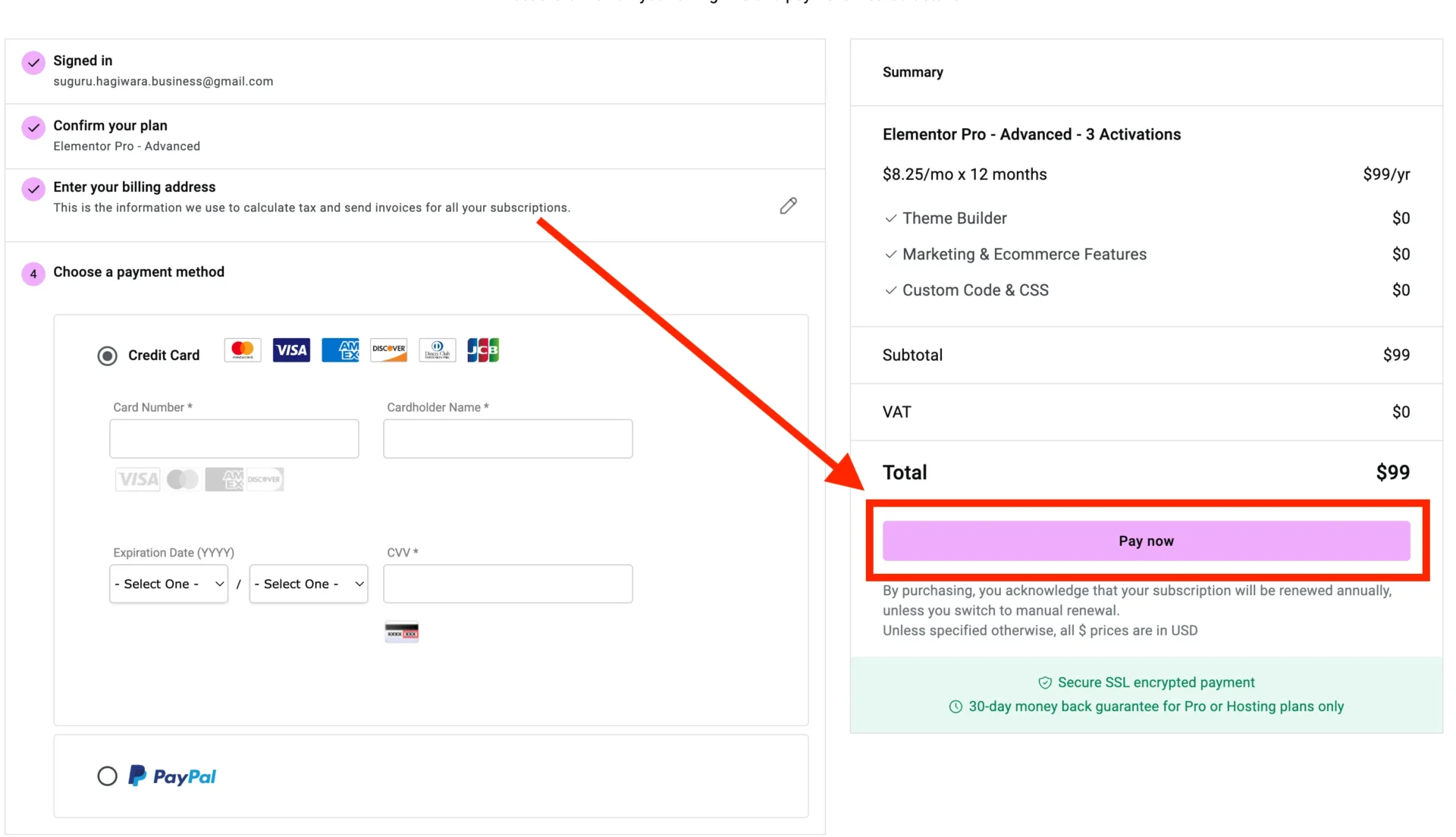
Task: Click the Mastercard logo icon
Action: (243, 350)
